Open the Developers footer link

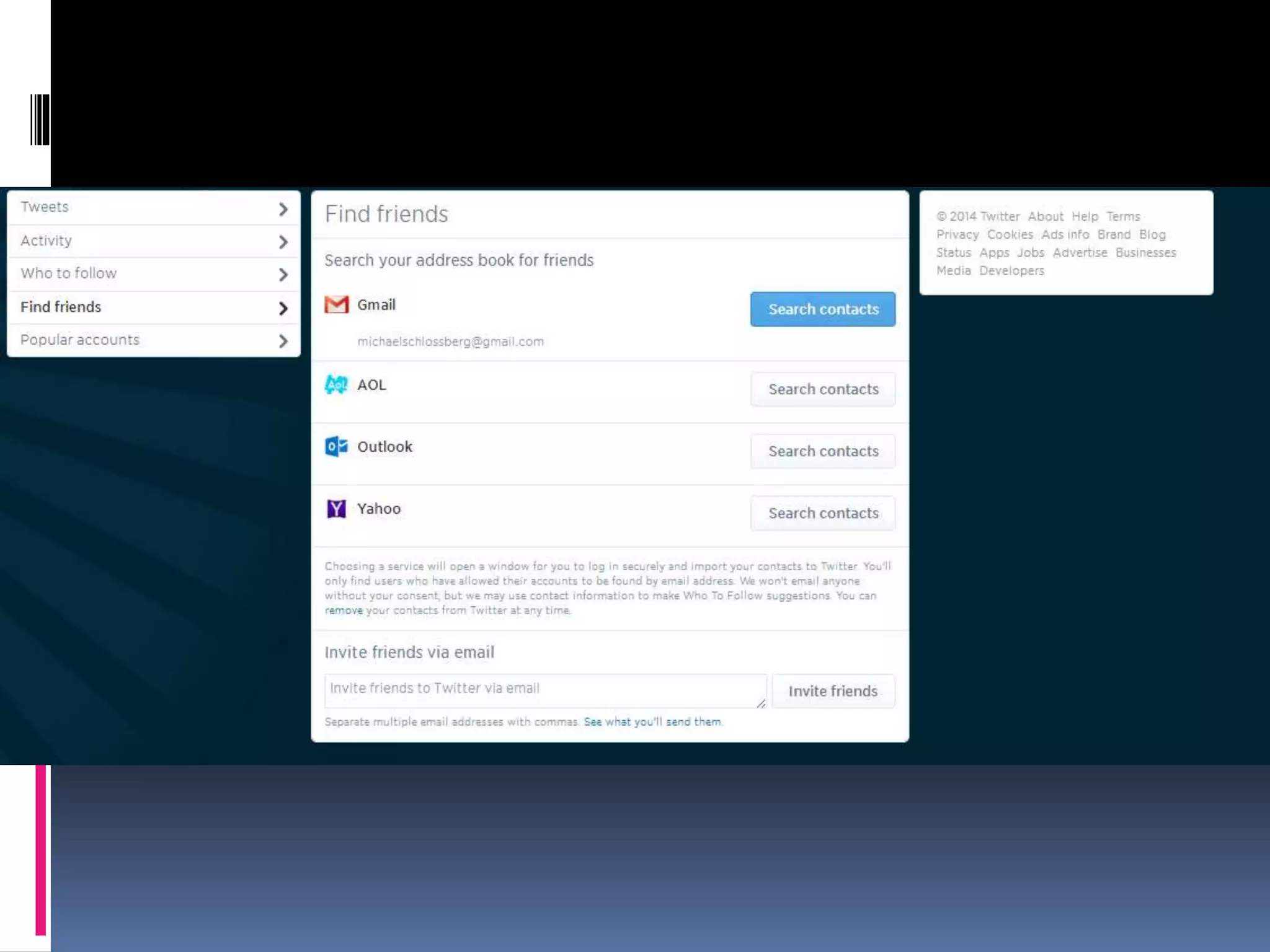click(1011, 271)
